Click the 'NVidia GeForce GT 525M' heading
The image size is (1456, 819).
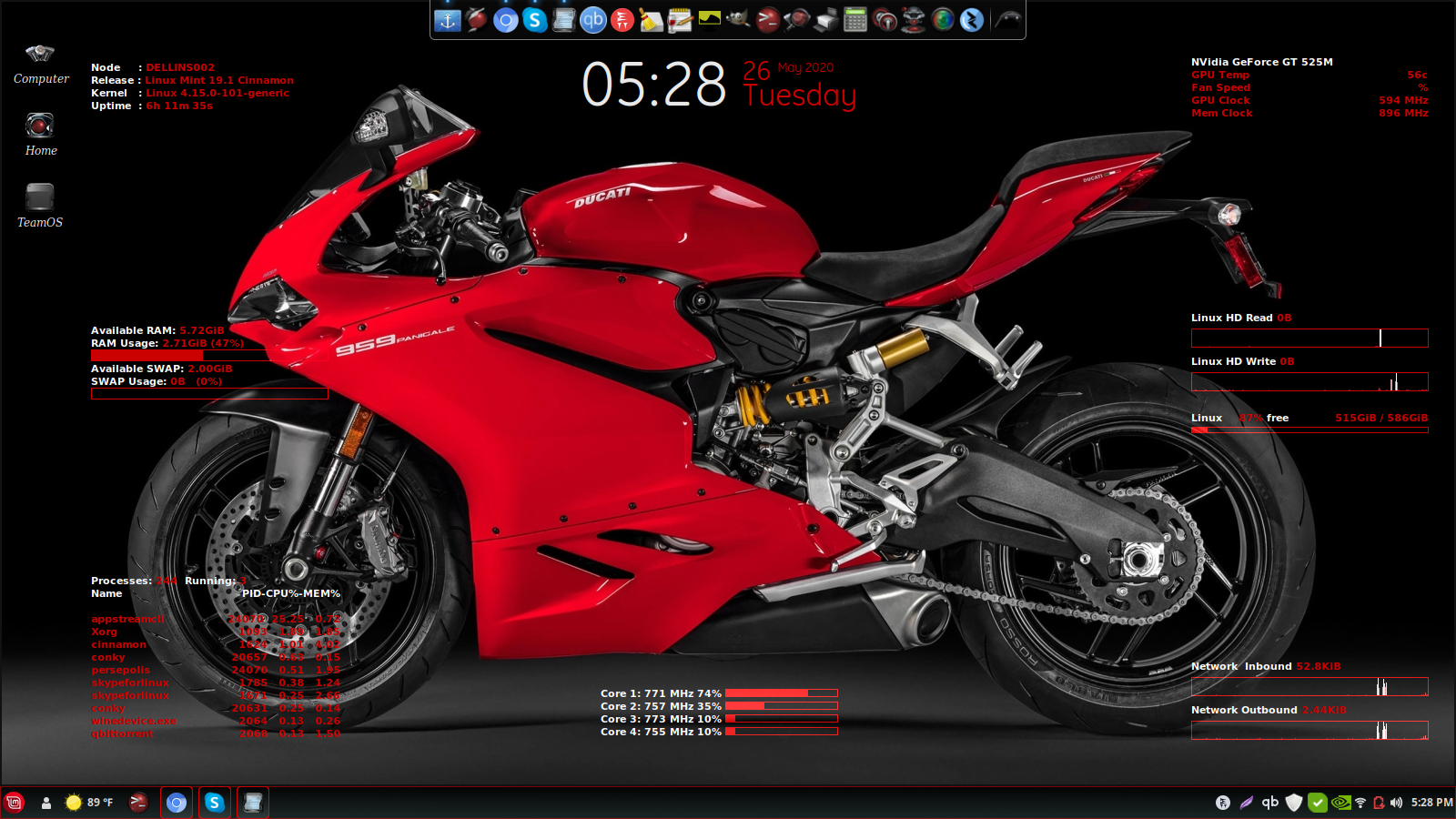(x=1261, y=62)
